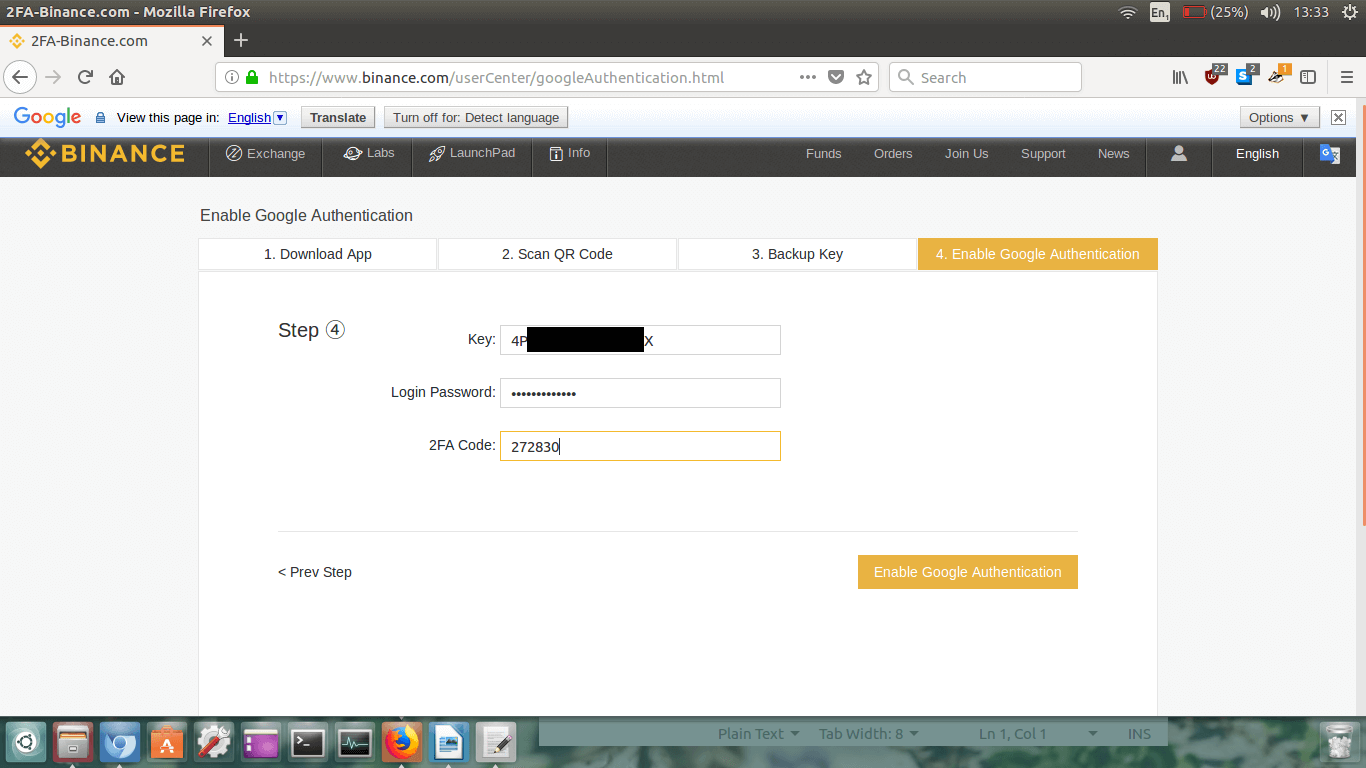Screen dimensions: 1366x768
Task: Select the 1. Download App step tab
Action: pos(318,254)
